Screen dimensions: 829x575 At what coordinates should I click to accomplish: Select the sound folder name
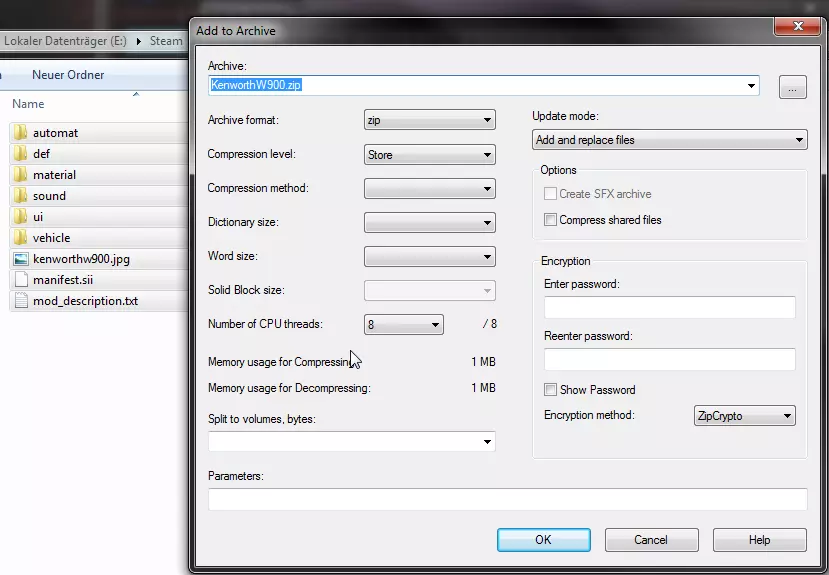pos(49,196)
